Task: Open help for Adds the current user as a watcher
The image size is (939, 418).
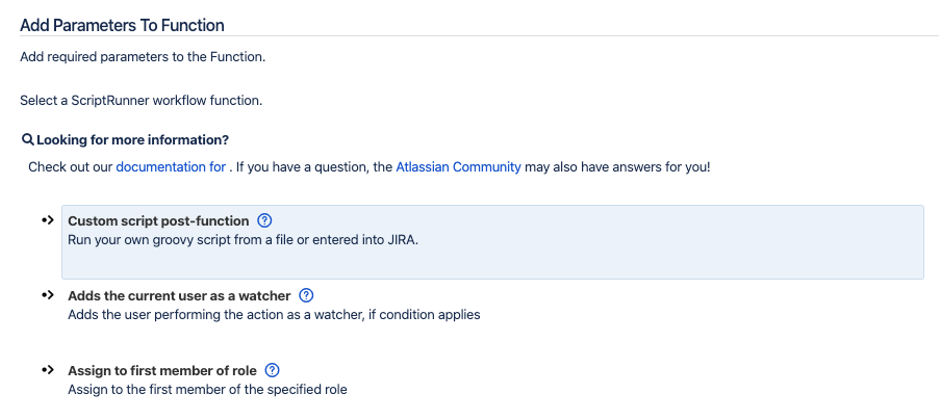Action: 306,296
